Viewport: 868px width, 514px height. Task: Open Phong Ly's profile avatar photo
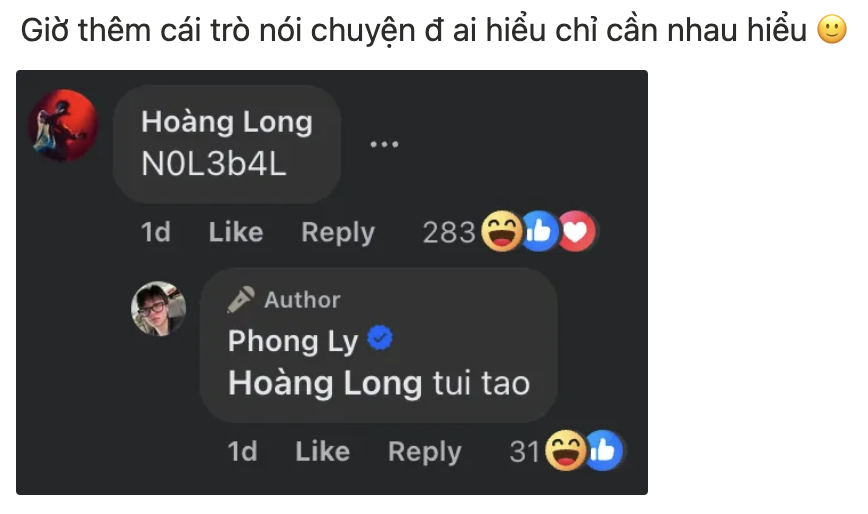click(158, 309)
